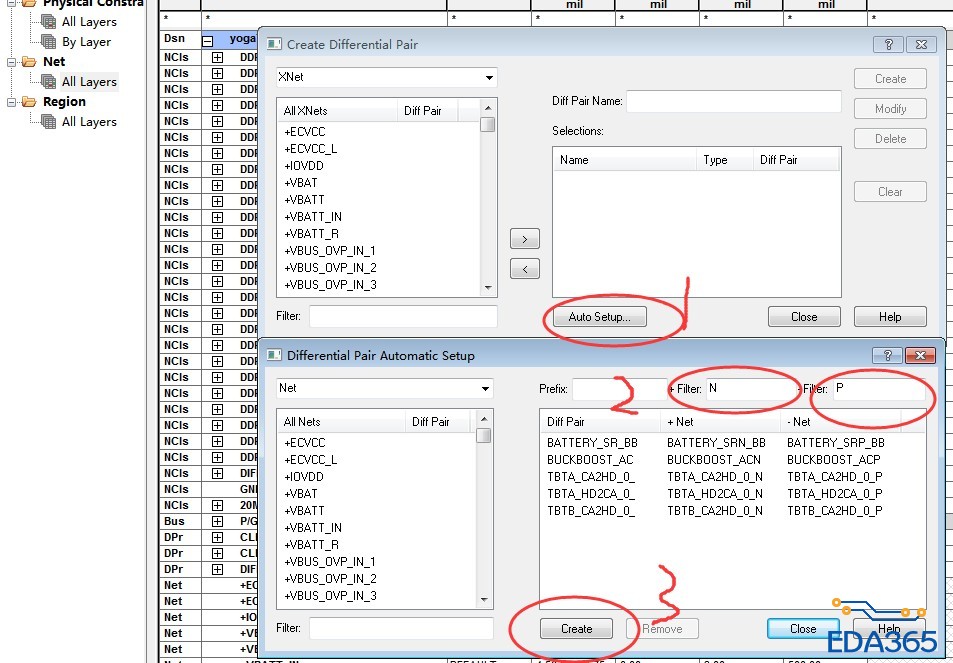Click down arrow of All Nets scrollbar
Viewport: 953px width, 663px height.
484,600
